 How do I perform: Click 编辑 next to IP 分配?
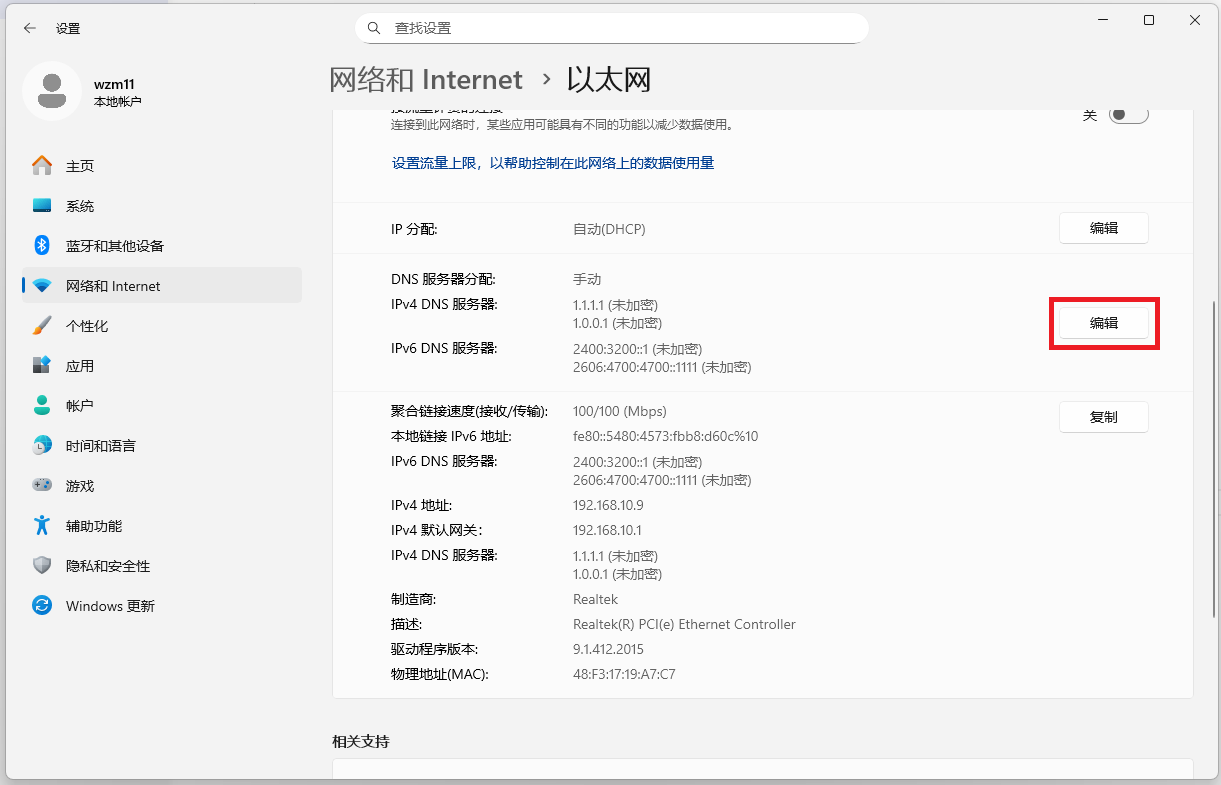point(1103,228)
